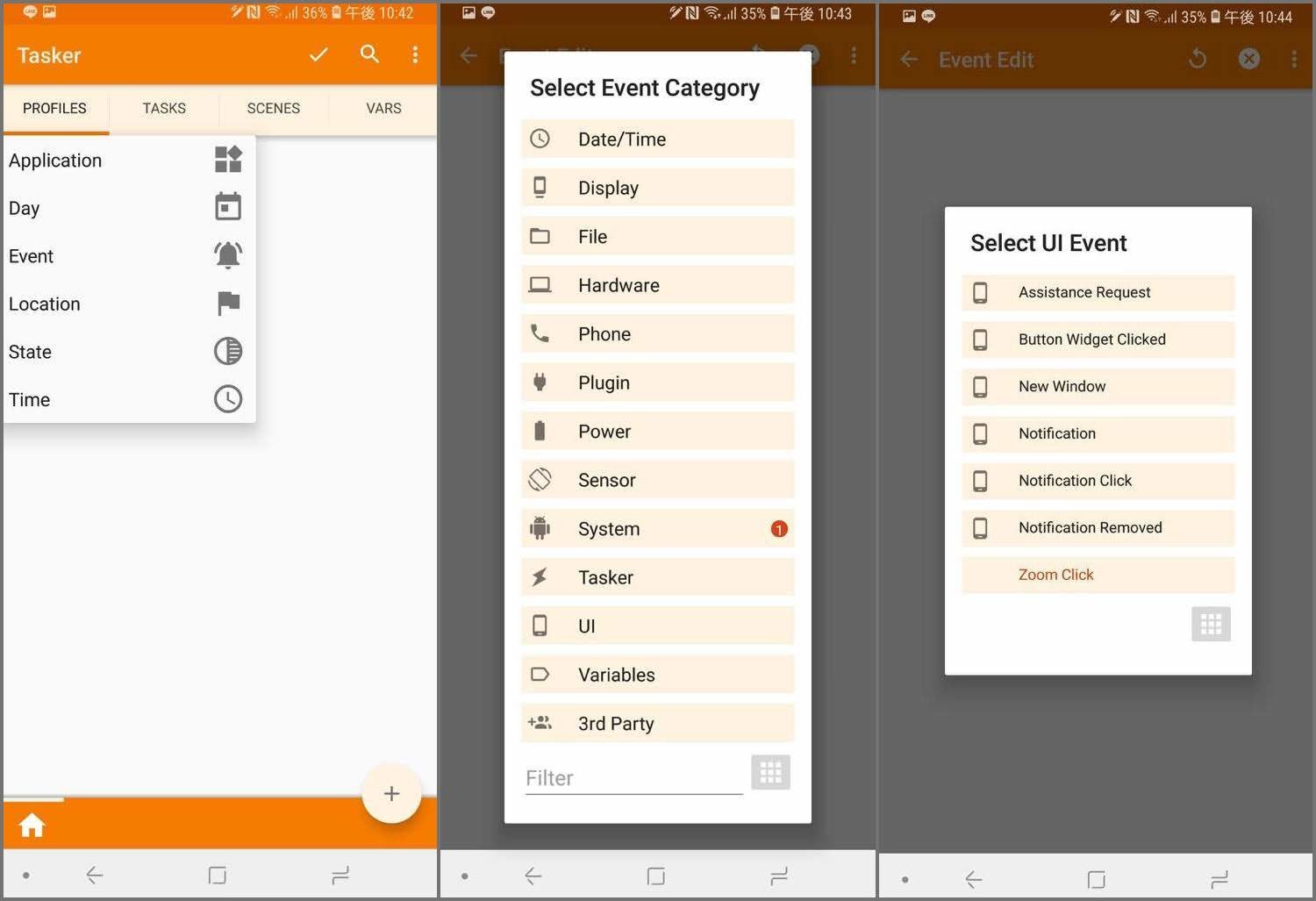Select Notification Click UI event
The image size is (1316, 901).
pyautogui.click(x=1098, y=481)
